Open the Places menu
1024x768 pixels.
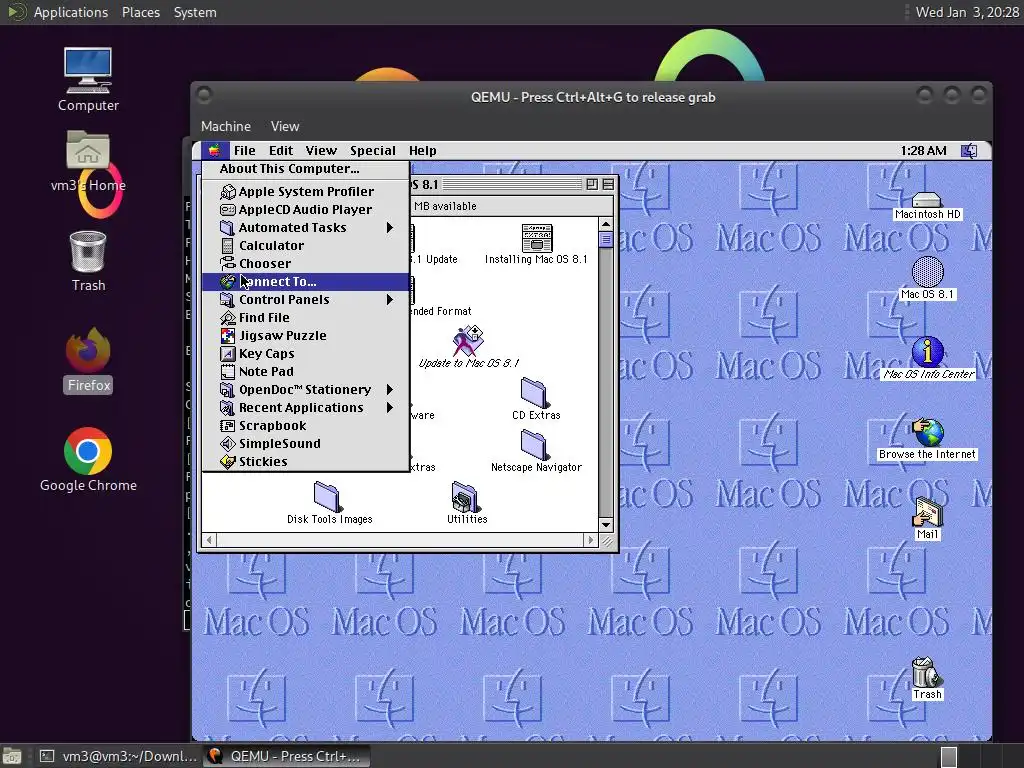point(141,12)
